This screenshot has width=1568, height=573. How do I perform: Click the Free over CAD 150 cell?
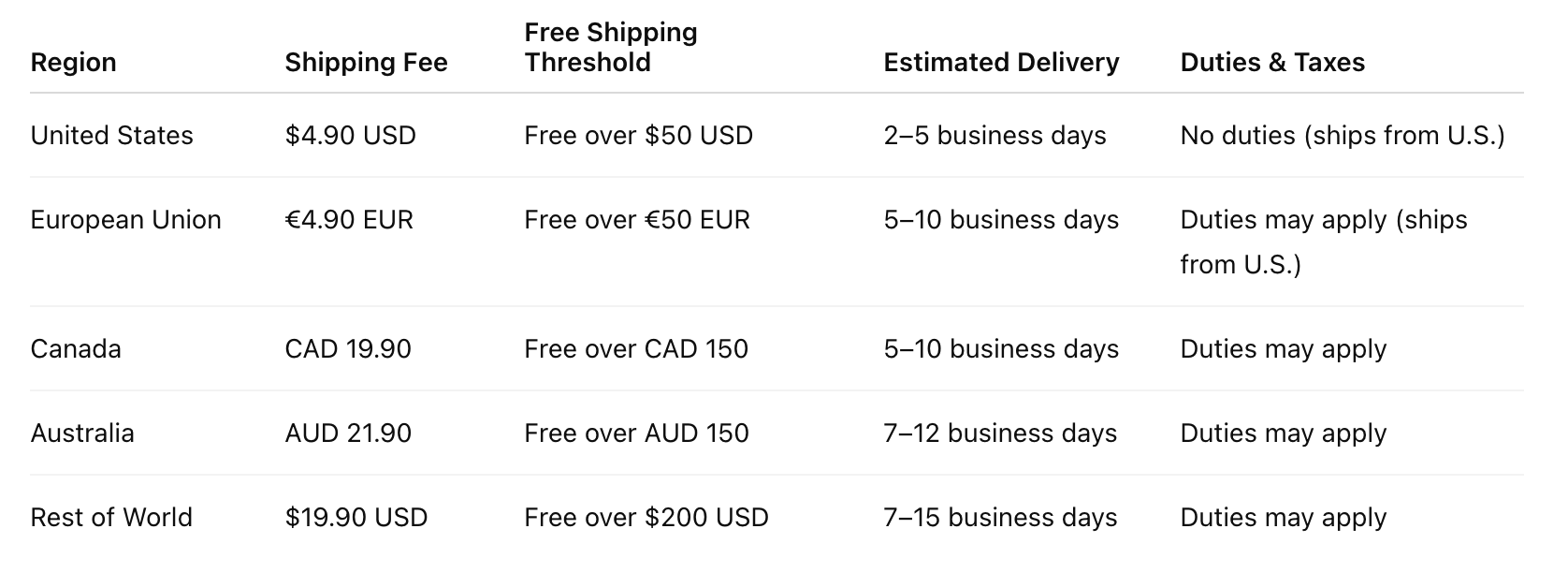coord(636,348)
